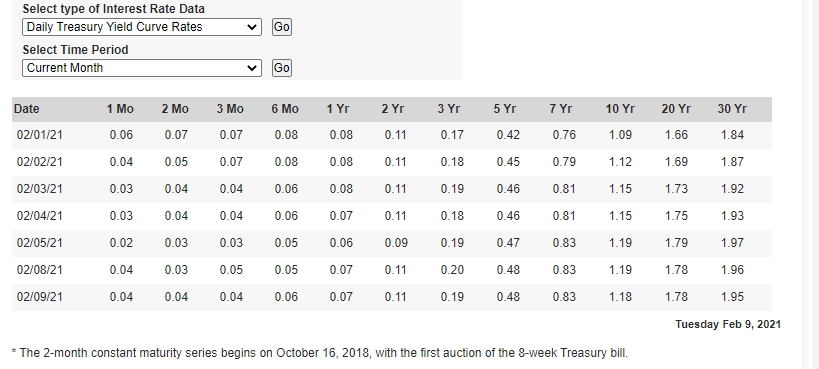Click the 2-month constant maturity footnote
This screenshot has width=819, height=369.
coord(320,353)
